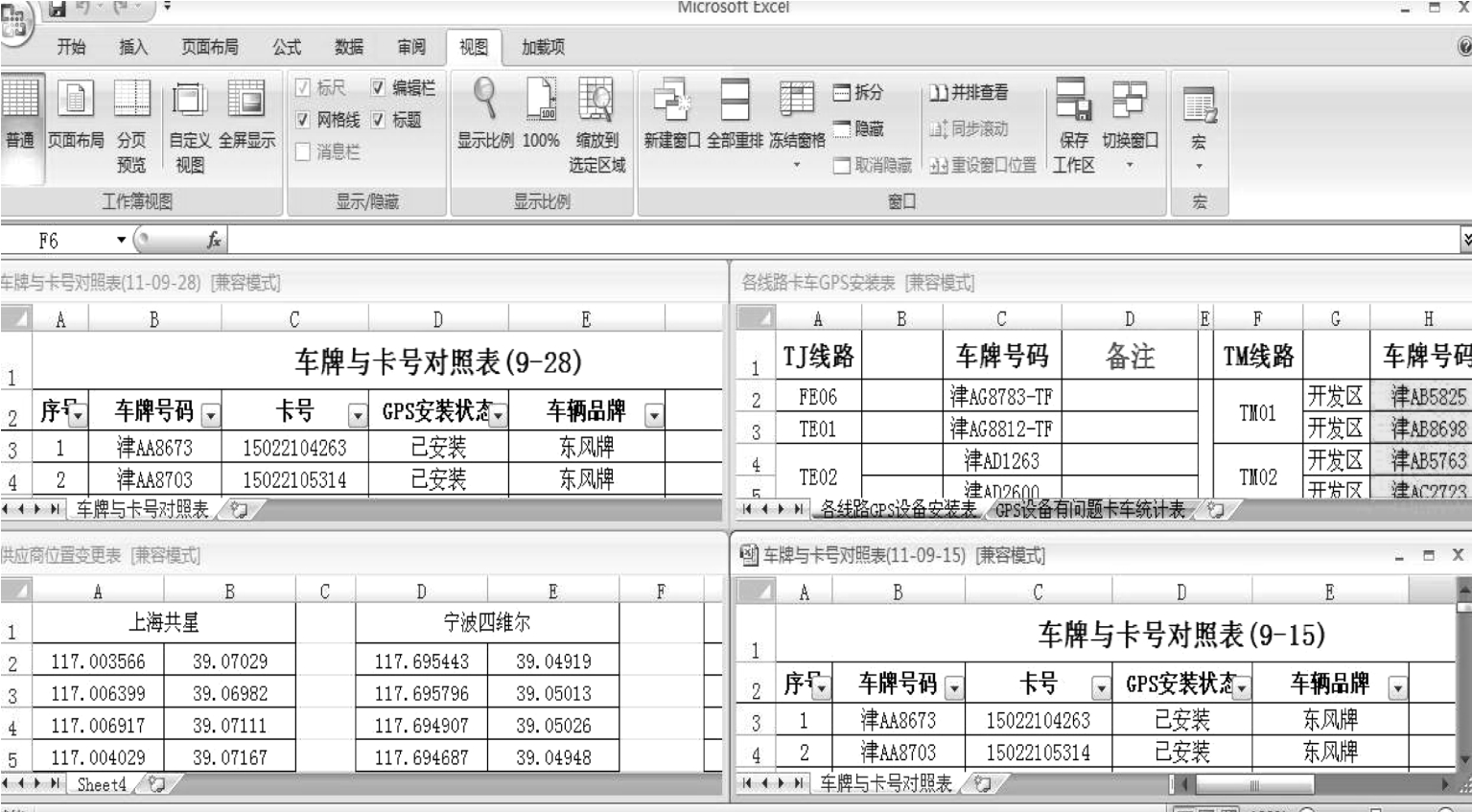Go to first sheet in (11-09-15) window

coord(748,783)
